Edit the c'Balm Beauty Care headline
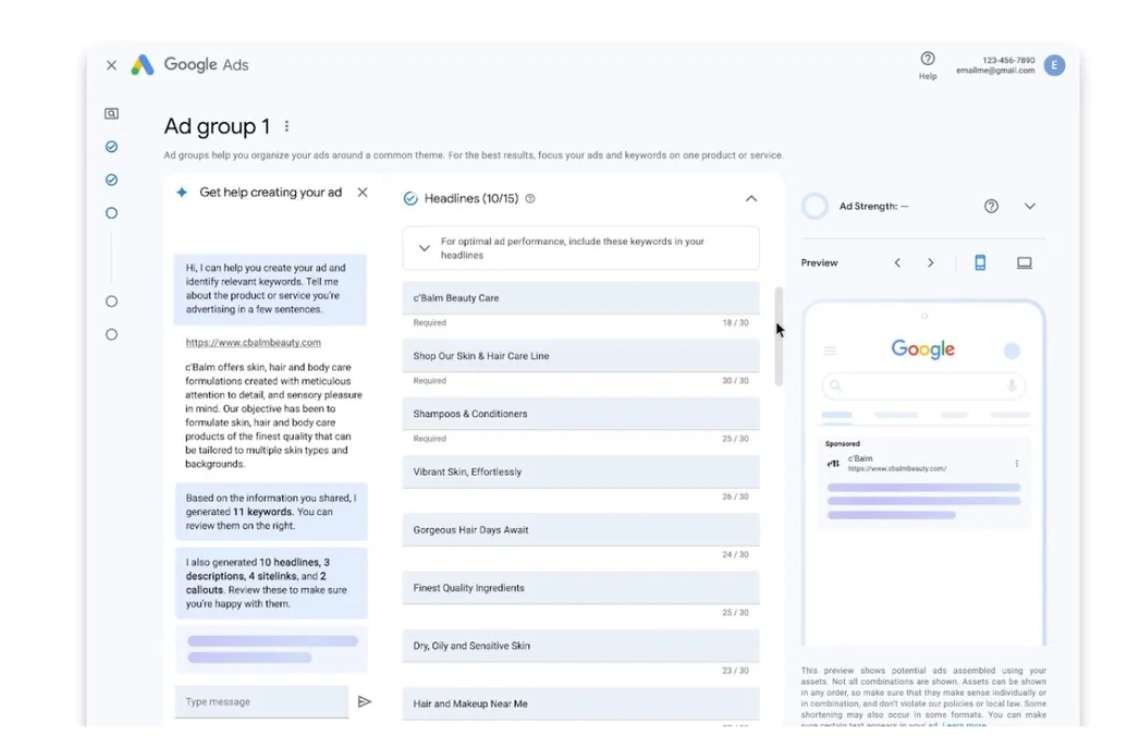The width and height of the screenshot is (1135, 745). [x=581, y=298]
